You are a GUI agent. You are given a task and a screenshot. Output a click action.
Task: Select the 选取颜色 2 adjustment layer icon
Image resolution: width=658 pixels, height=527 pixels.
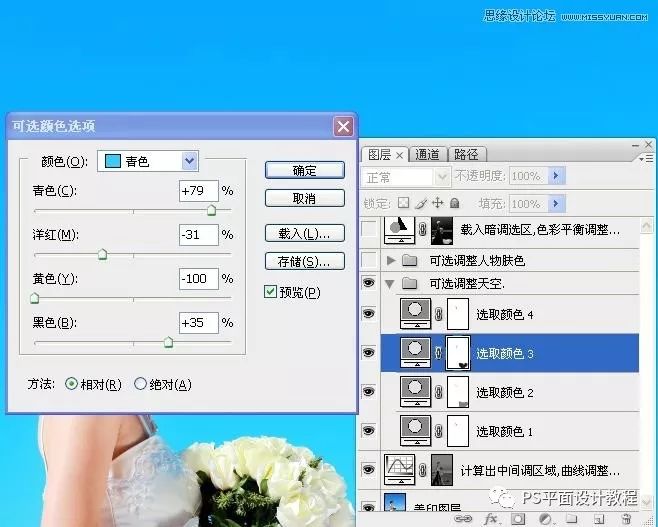click(x=415, y=392)
